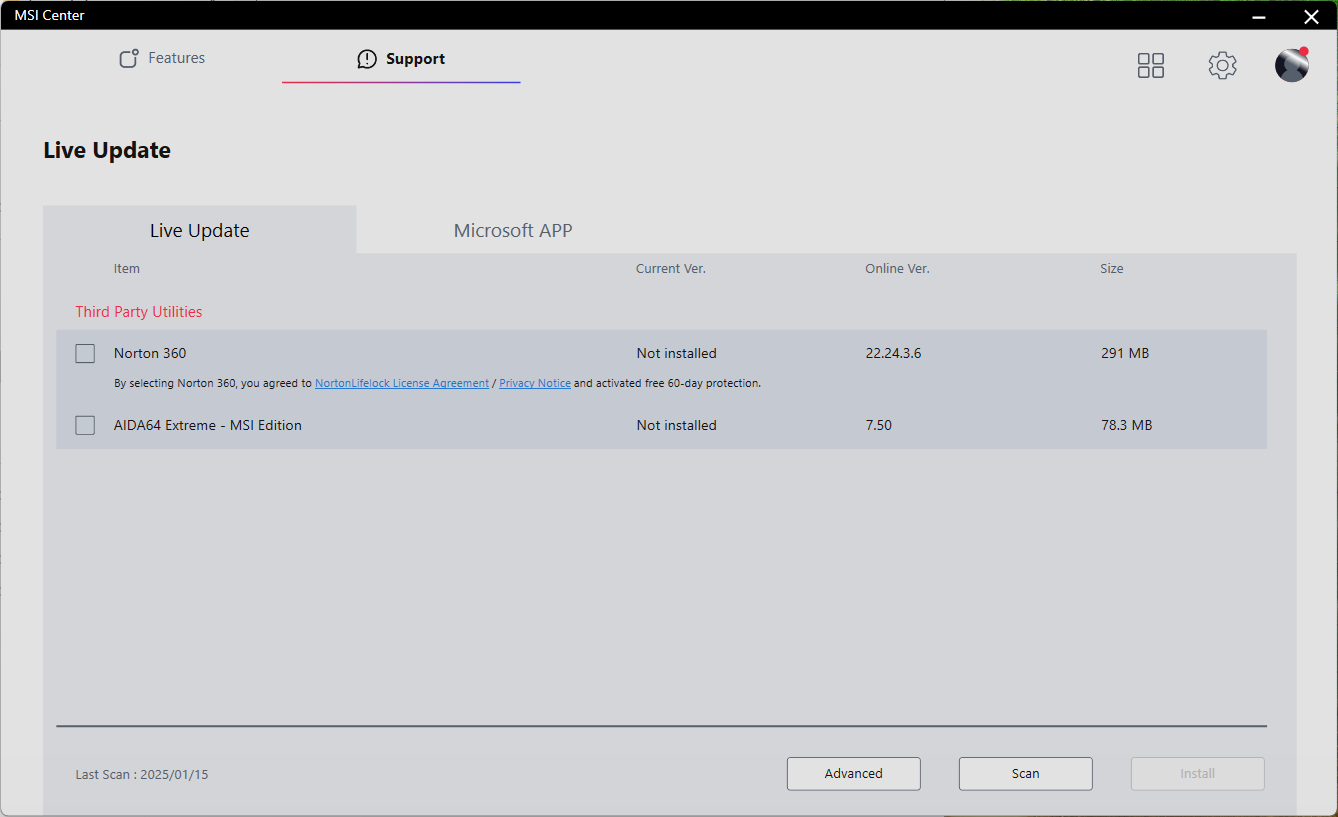Image resolution: width=1338 pixels, height=817 pixels.
Task: Click the Live Update page title
Action: point(107,150)
